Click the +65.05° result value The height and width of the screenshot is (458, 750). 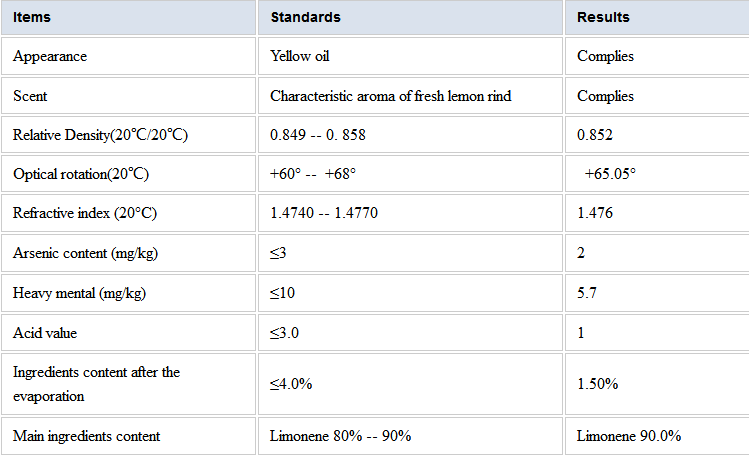610,174
